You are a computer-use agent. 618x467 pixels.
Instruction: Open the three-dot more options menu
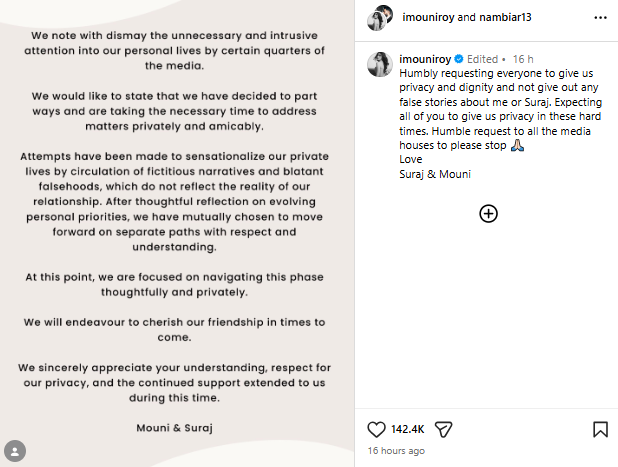click(x=600, y=17)
